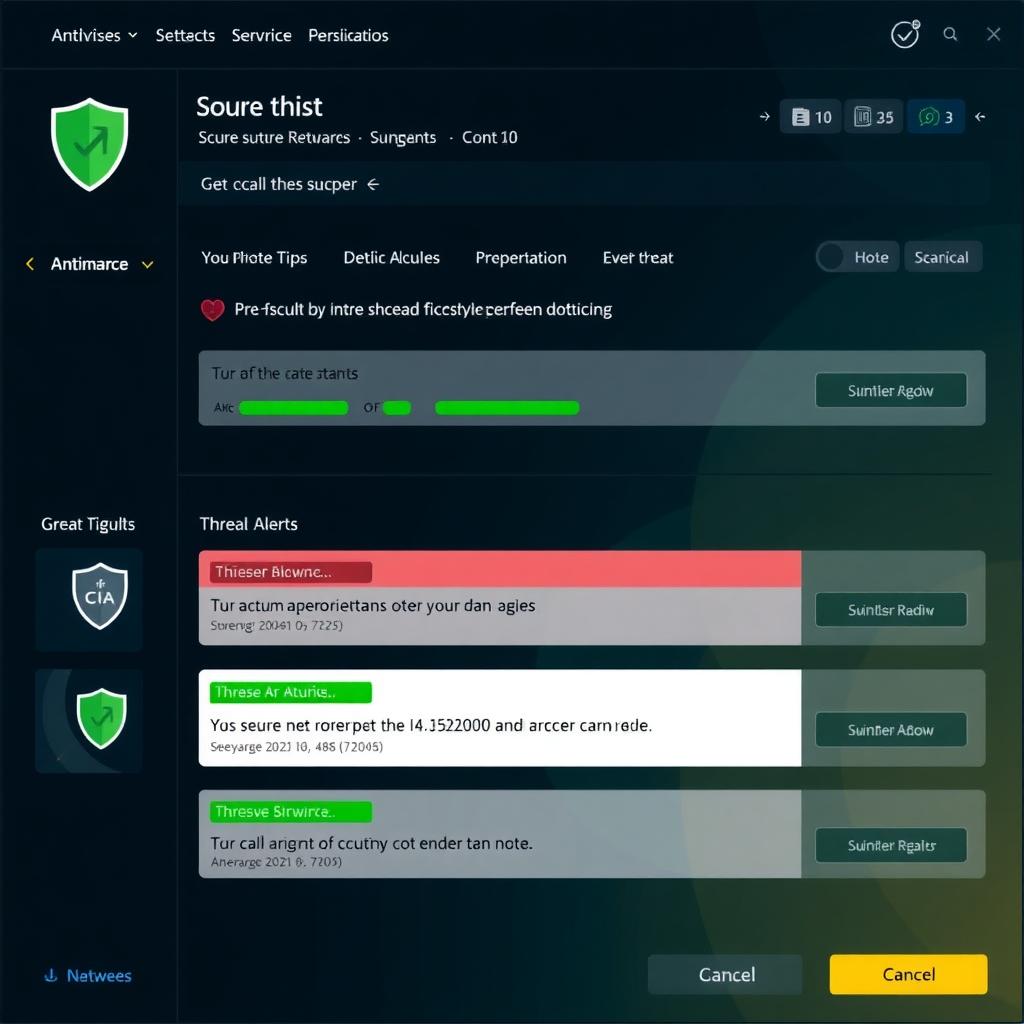Screen dimensions: 1024x1024
Task: Open the green chat counter showing 3
Action: 935,117
